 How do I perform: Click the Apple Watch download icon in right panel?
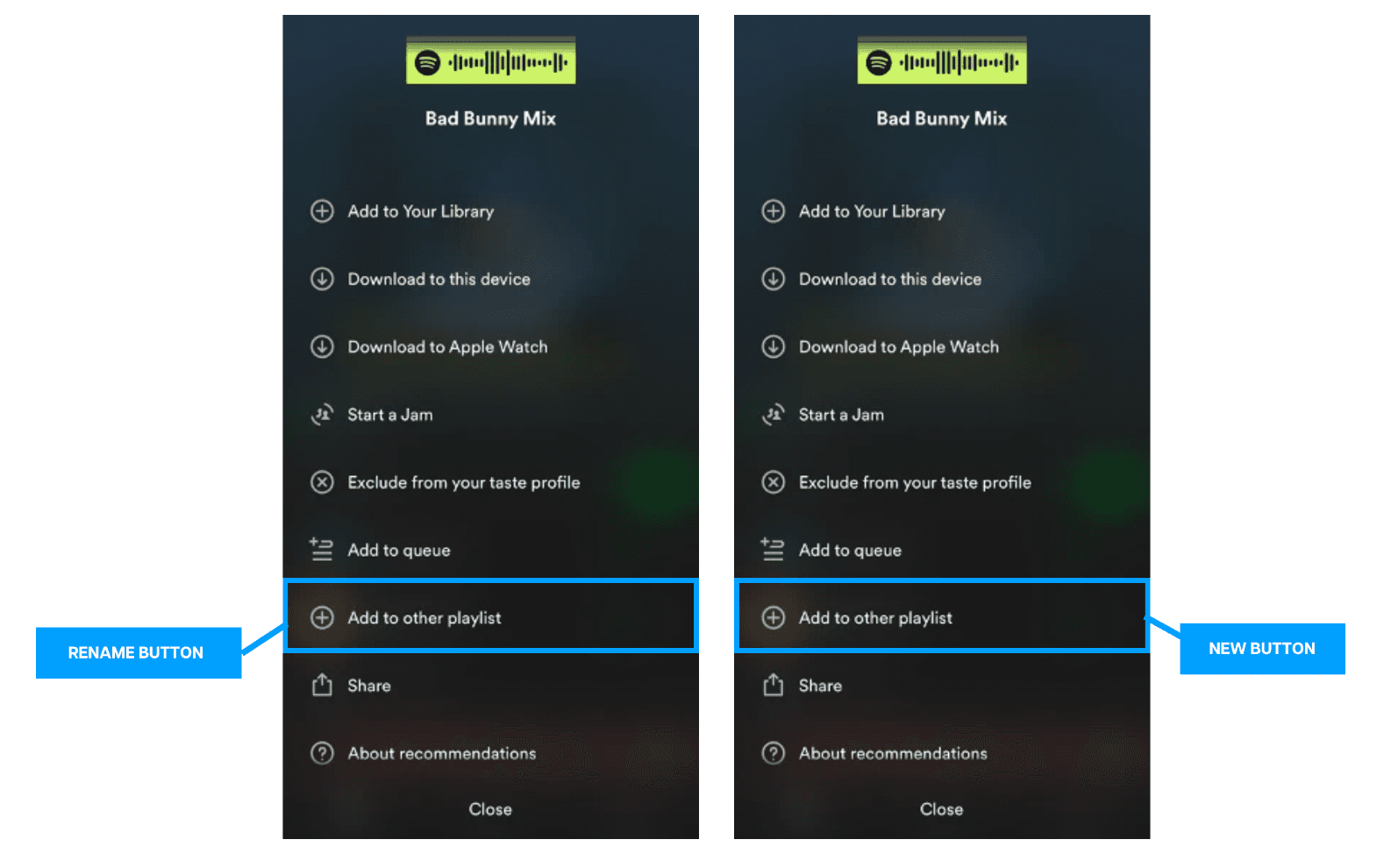[x=773, y=346]
